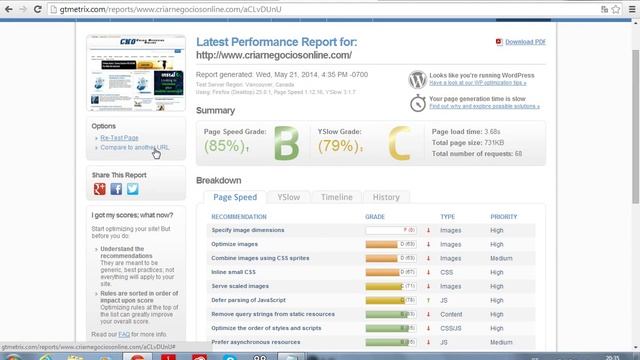640x360 pixels.
Task: Click Medium priority in CSS sprites row
Action: coord(501,258)
